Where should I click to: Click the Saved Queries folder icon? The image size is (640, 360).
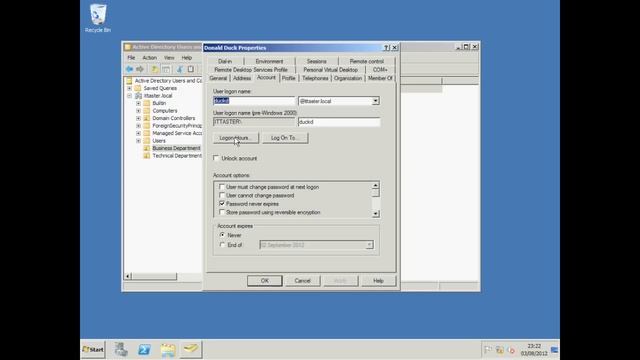click(x=138, y=88)
